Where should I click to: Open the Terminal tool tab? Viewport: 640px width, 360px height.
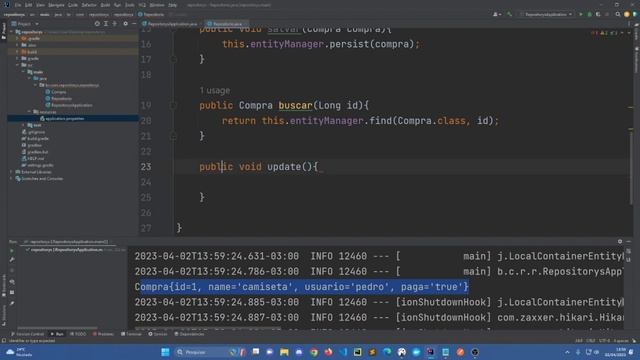pos(131,334)
